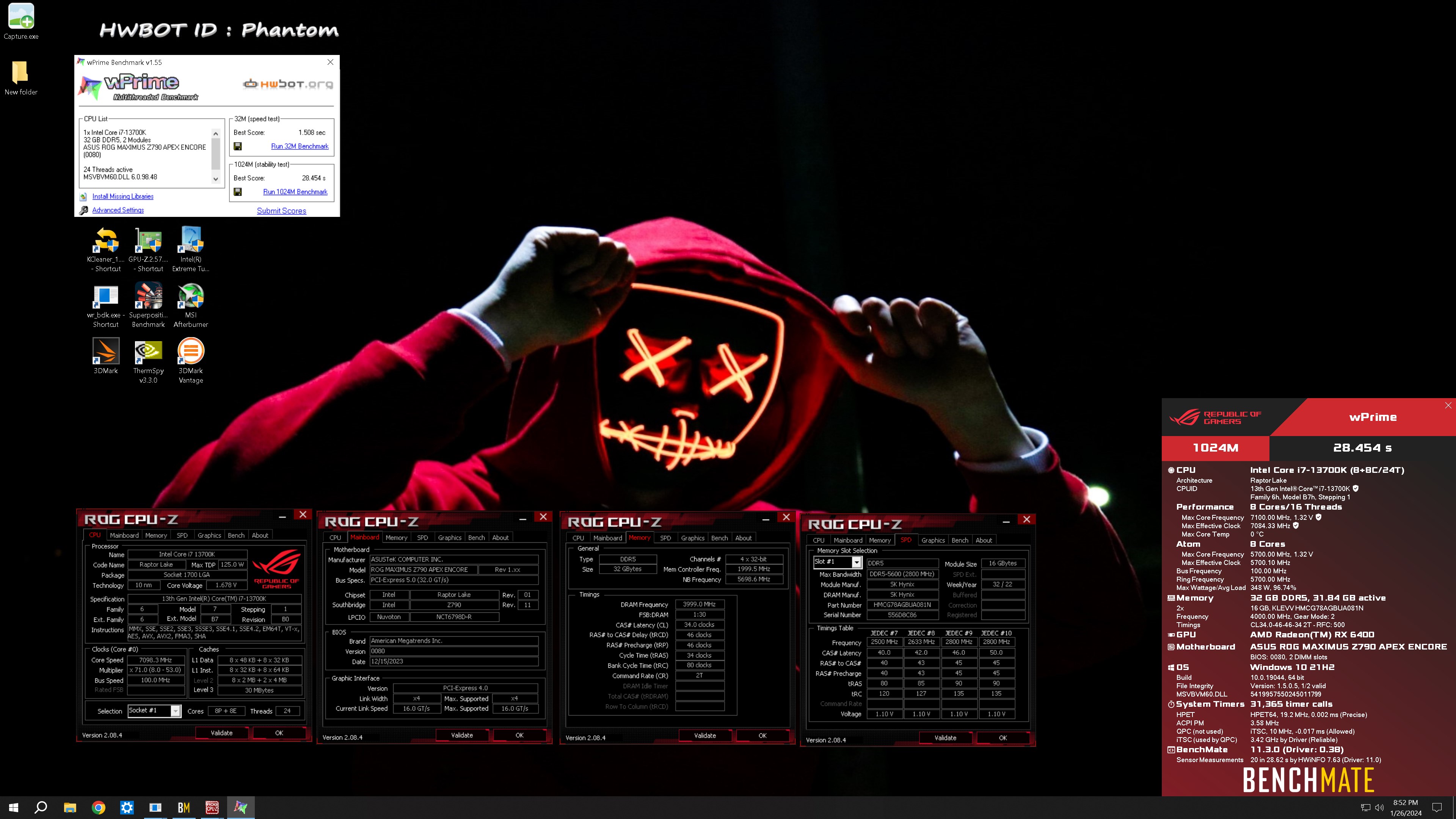The width and height of the screenshot is (1456, 819).
Task: Open the wr_bdk.exe shortcut icon
Action: click(106, 305)
